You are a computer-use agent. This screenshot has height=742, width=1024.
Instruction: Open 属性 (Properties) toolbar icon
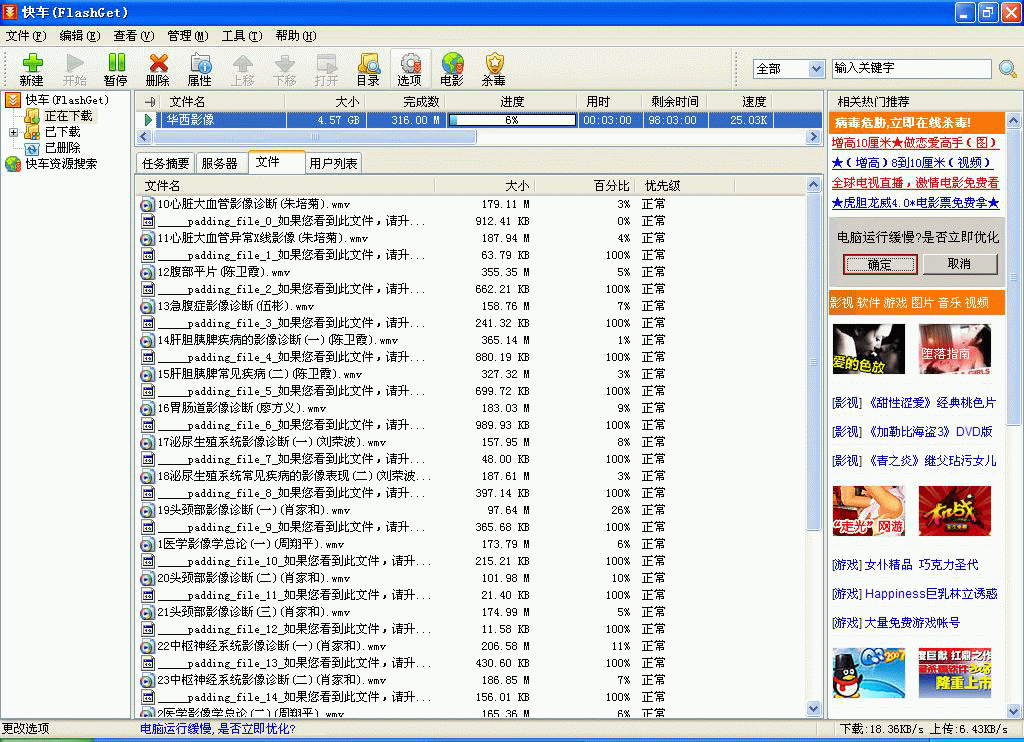pyautogui.click(x=199, y=70)
